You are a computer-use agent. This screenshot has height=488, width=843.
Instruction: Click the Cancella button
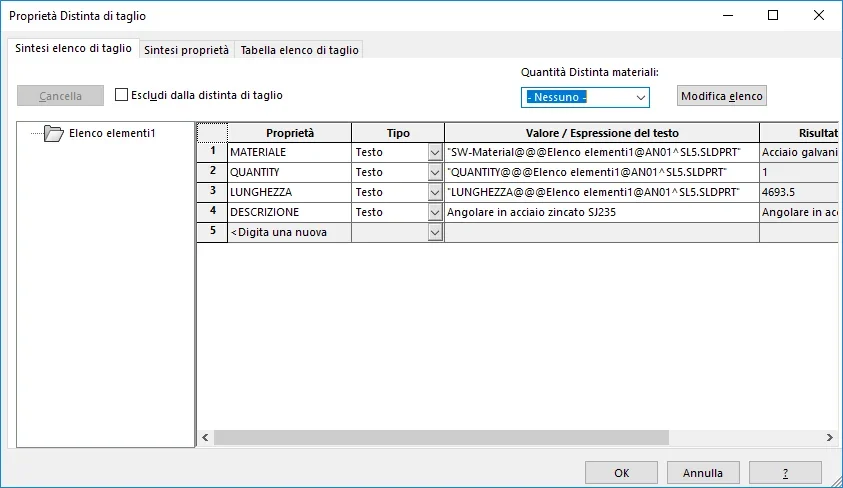[x=60, y=96]
